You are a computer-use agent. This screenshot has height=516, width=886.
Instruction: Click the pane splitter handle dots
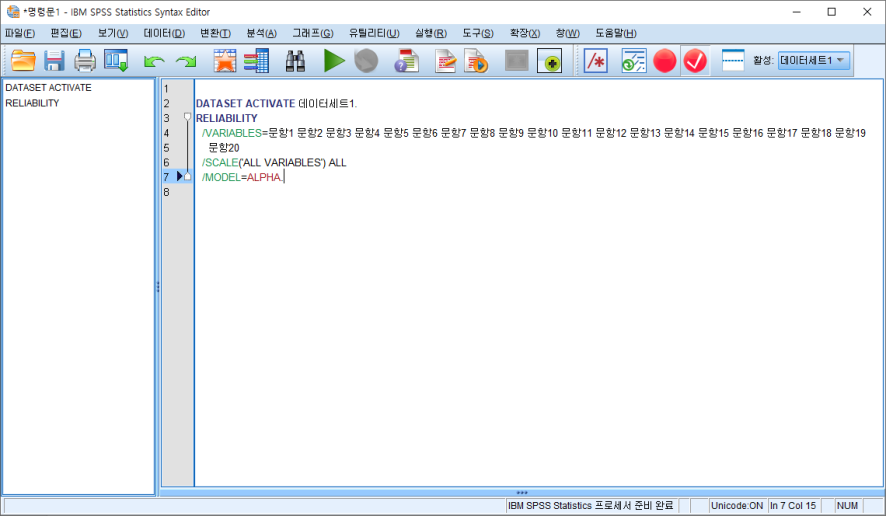(x=158, y=287)
